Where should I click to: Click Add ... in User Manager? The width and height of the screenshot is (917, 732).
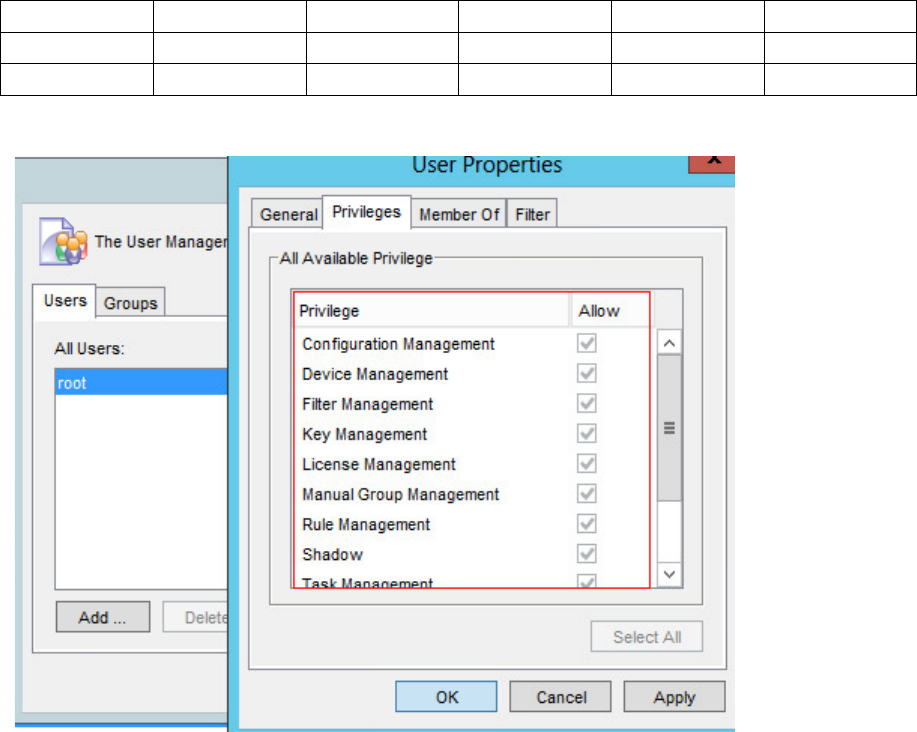(x=103, y=617)
